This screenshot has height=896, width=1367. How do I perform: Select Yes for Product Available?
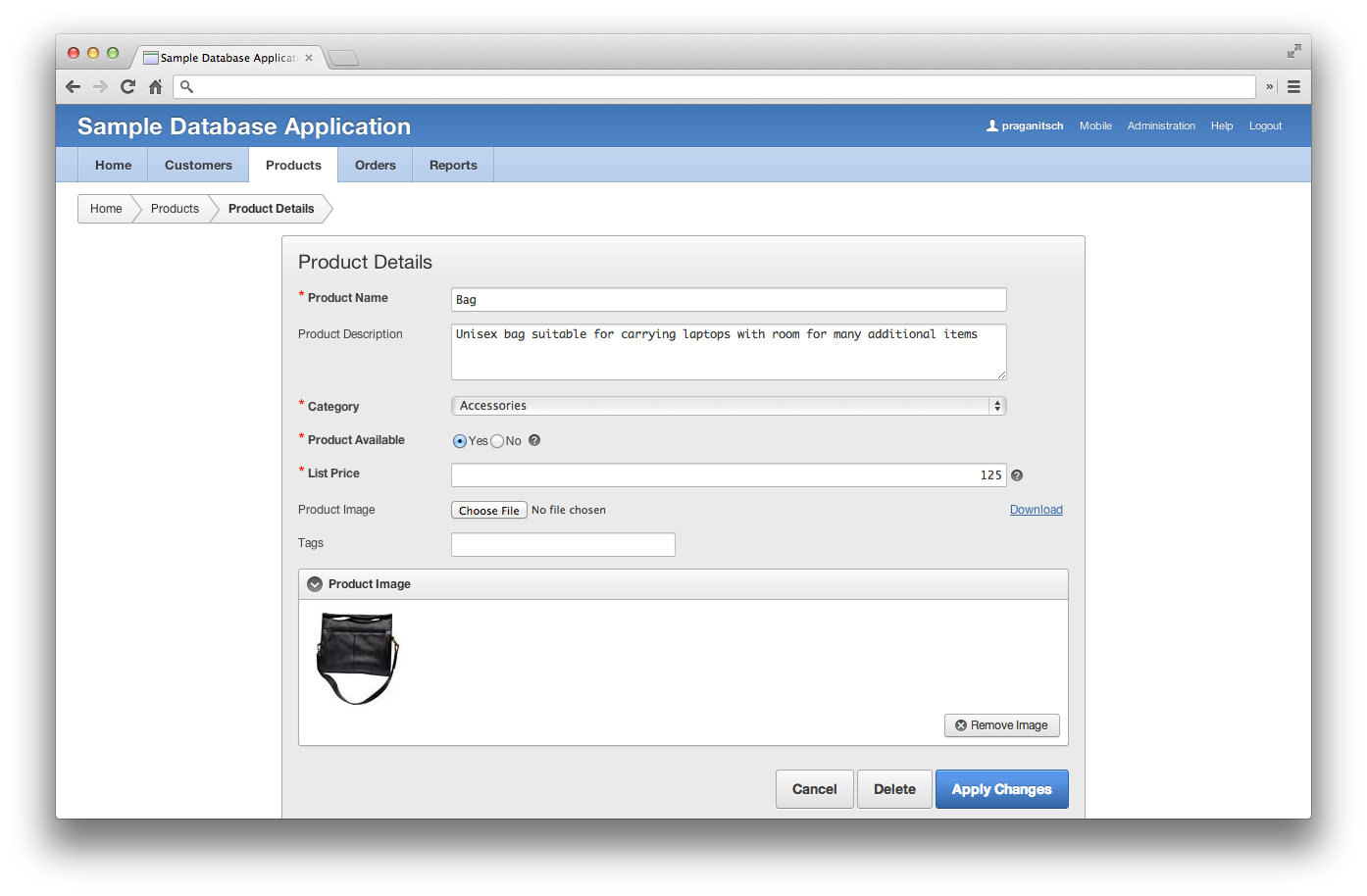459,441
